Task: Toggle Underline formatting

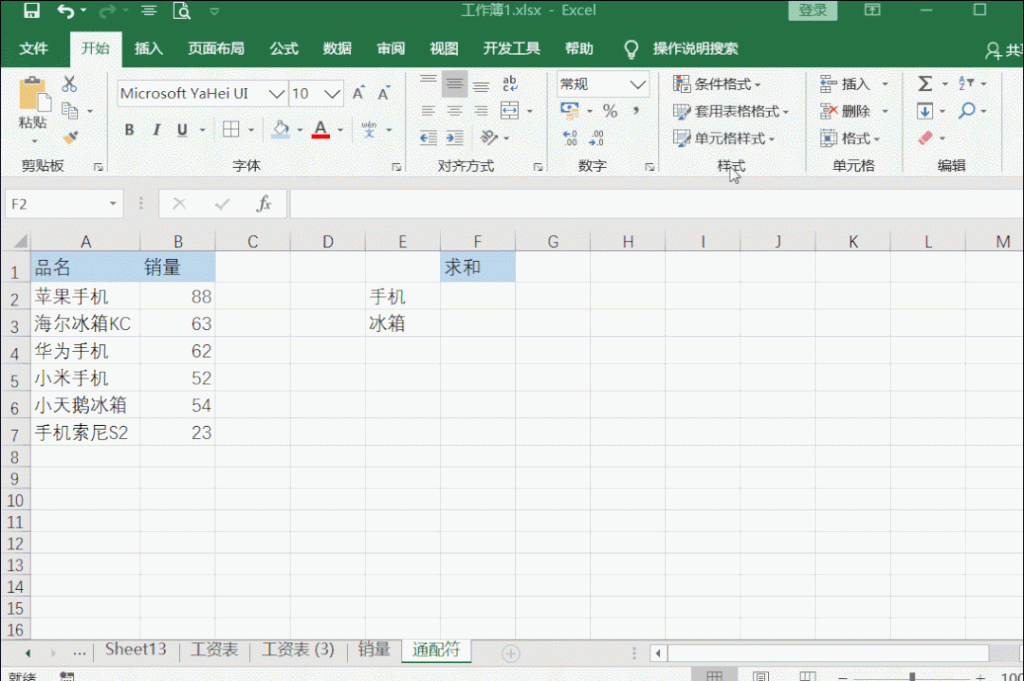Action: pos(182,130)
